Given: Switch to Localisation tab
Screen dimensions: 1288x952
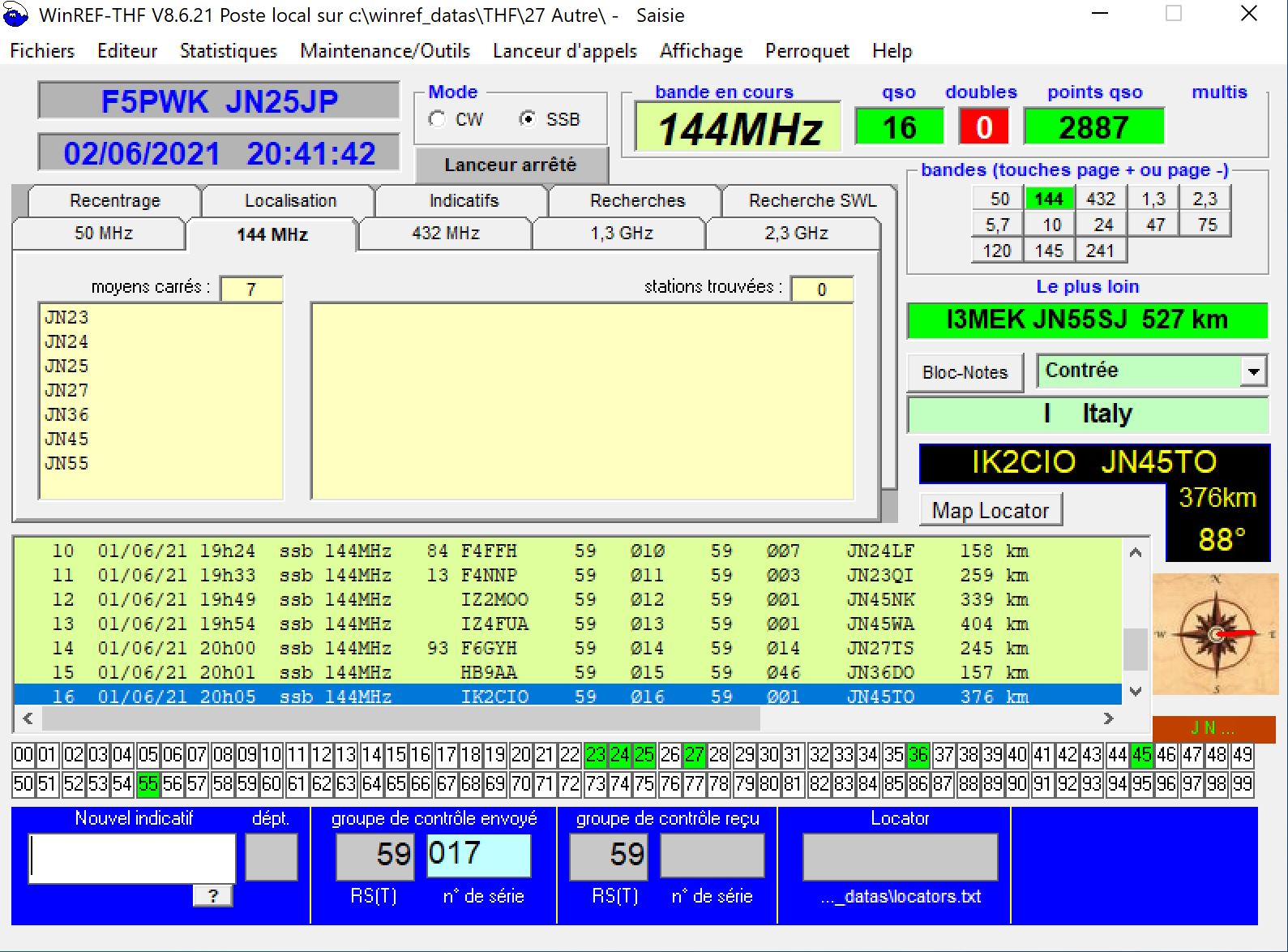Looking at the screenshot, I should 290,200.
